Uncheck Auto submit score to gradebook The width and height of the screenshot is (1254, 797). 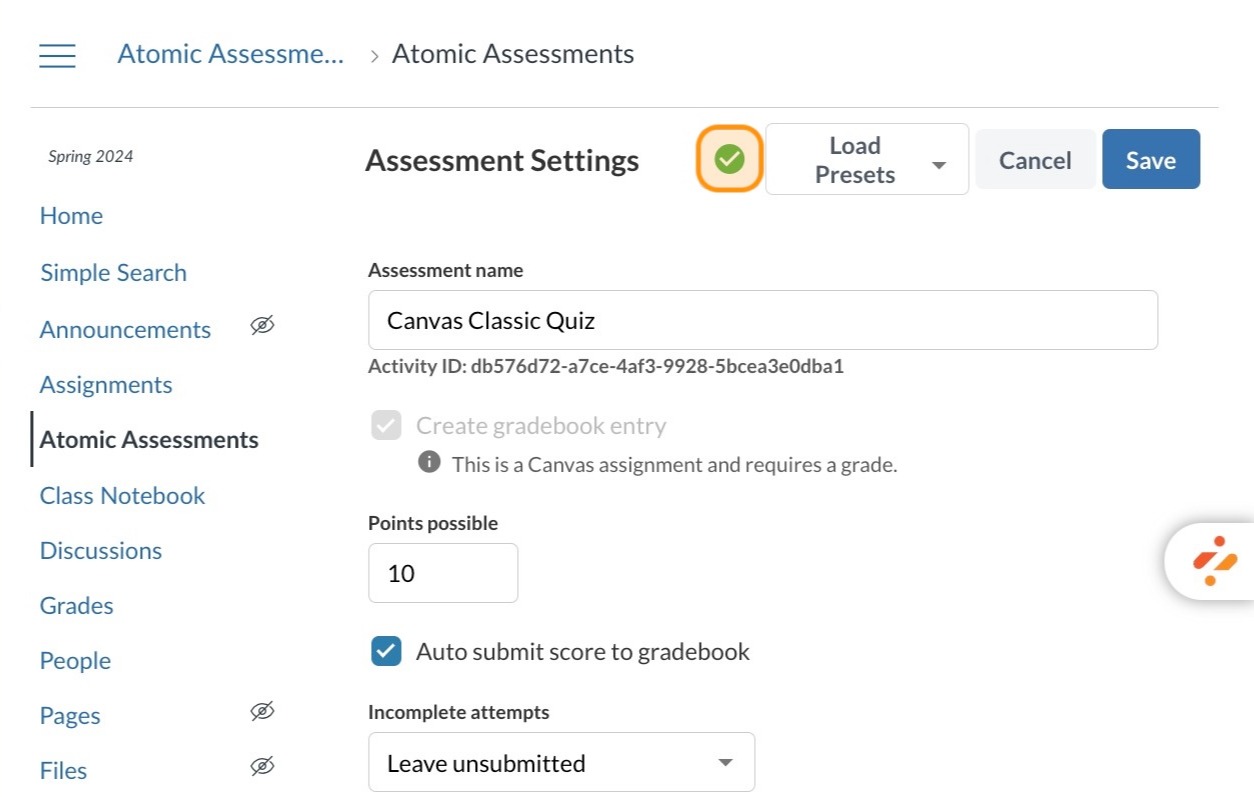coord(386,652)
